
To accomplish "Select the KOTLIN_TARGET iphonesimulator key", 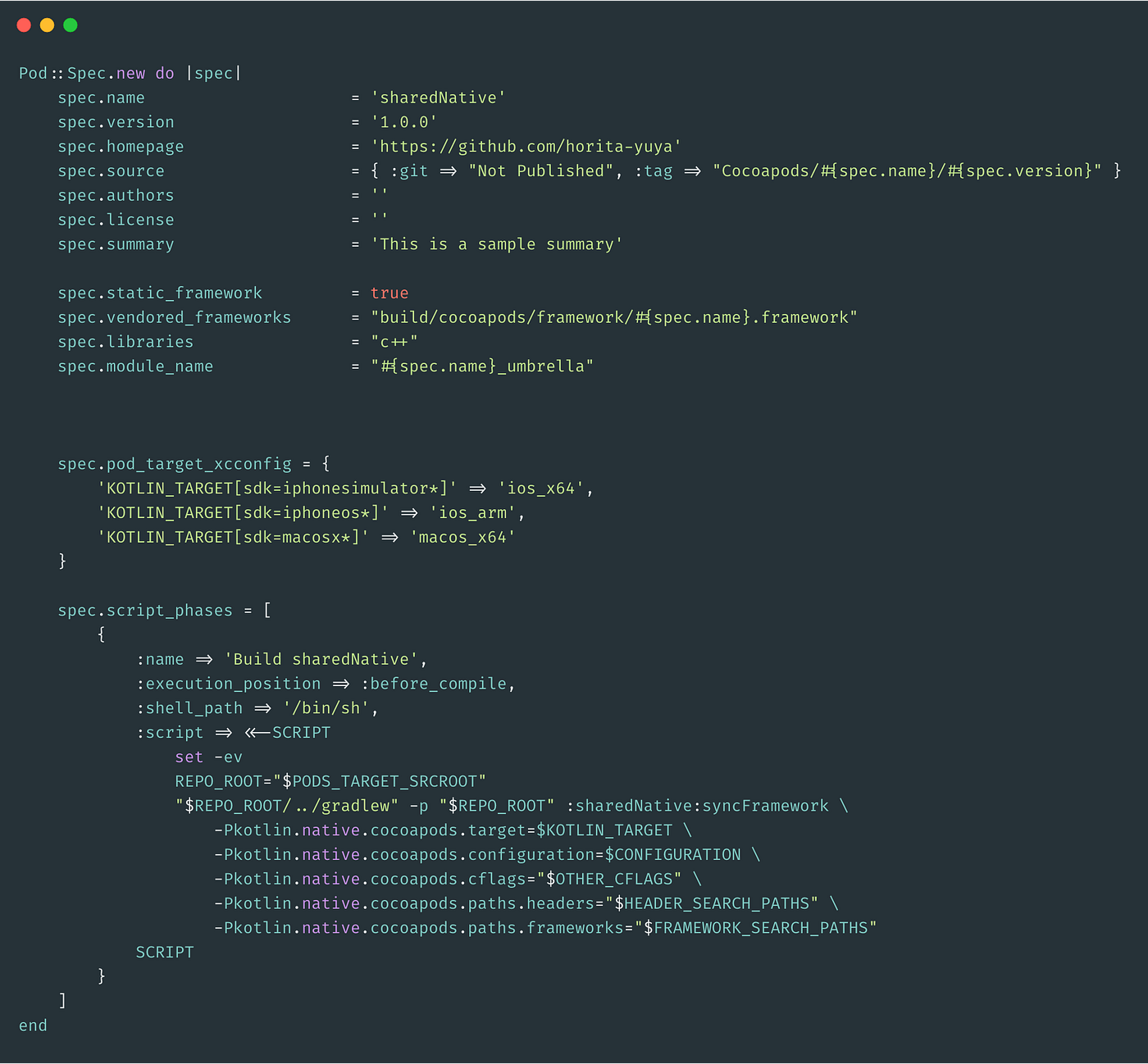I will click(276, 488).
